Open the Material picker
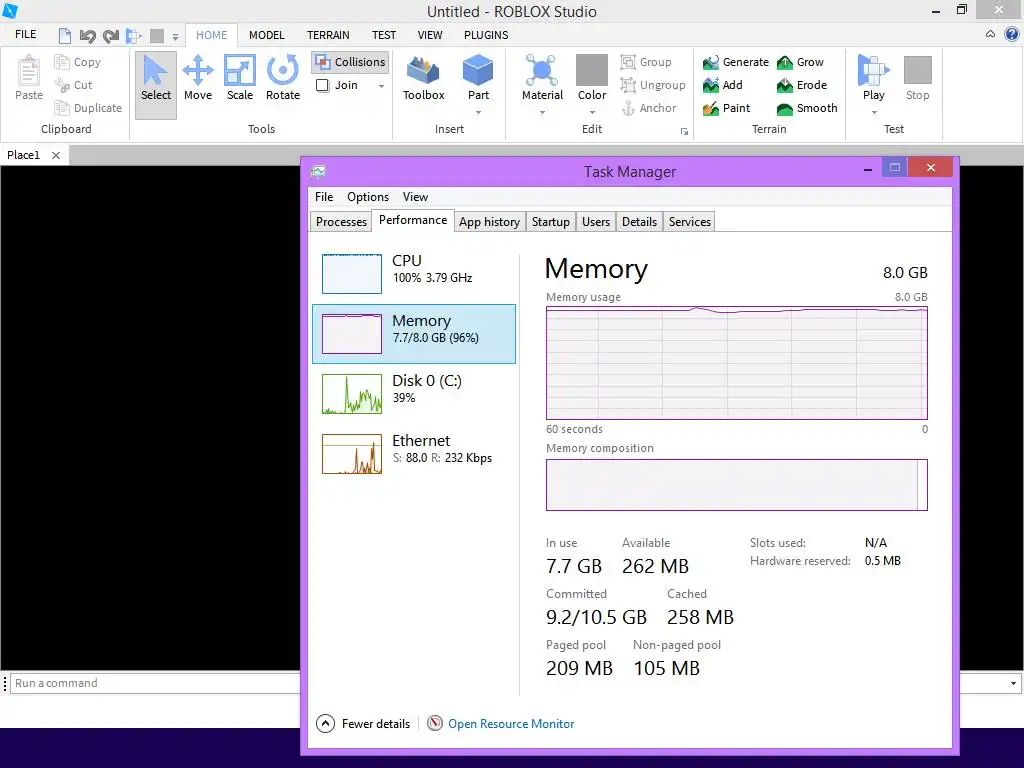The height and width of the screenshot is (768, 1024). tap(542, 77)
